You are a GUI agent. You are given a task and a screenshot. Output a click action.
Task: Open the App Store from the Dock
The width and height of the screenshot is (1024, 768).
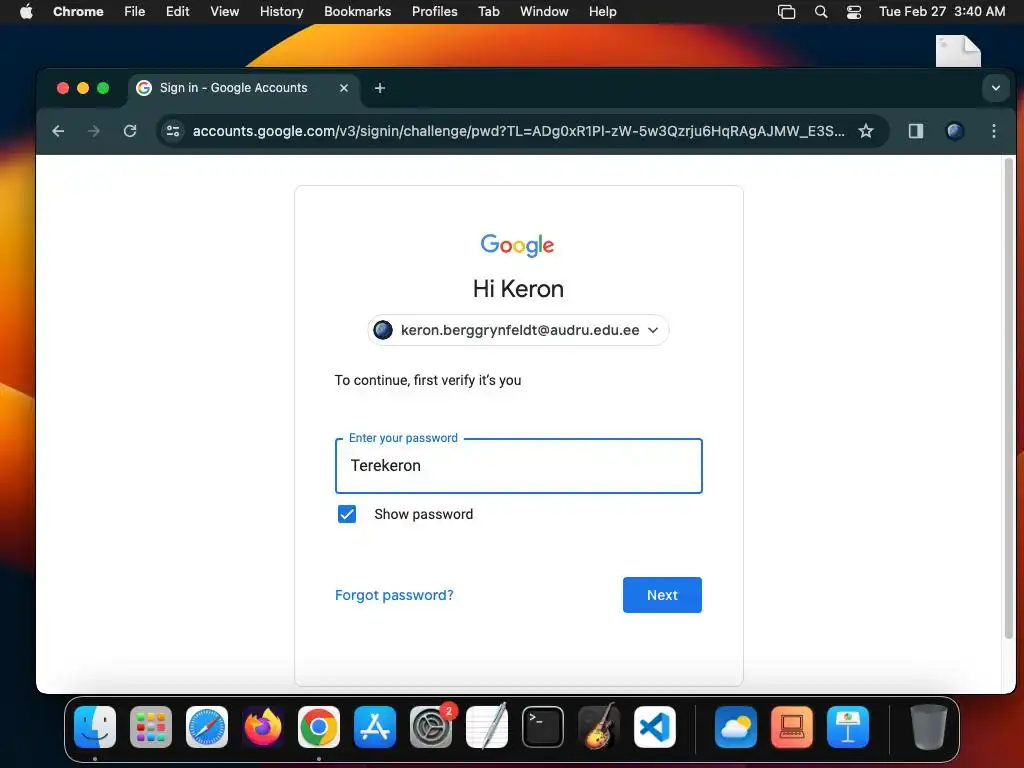(x=375, y=727)
